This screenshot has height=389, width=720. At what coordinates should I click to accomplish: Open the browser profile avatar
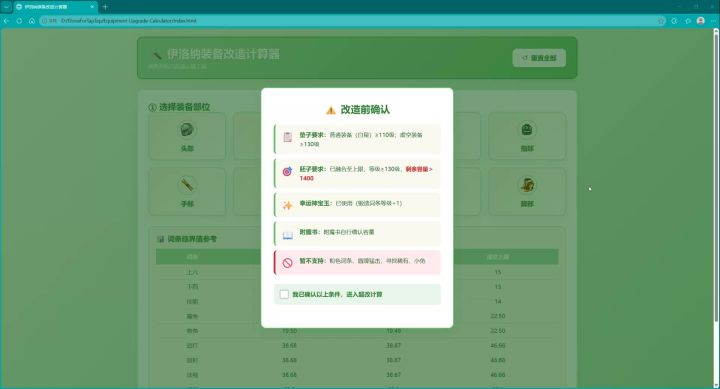point(701,21)
